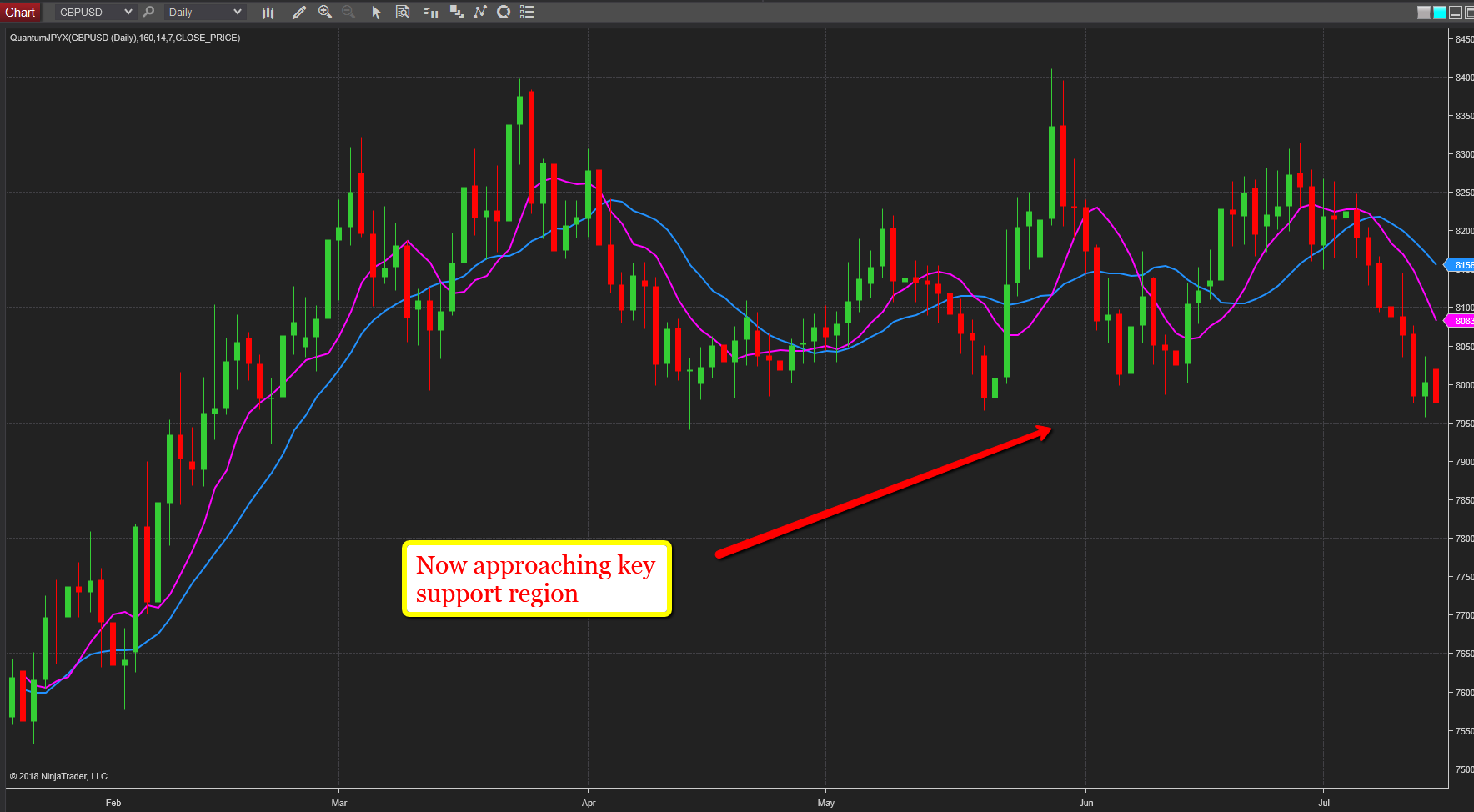This screenshot has height=812, width=1474.
Task: Click the Jul label on time axis
Action: click(x=1324, y=803)
